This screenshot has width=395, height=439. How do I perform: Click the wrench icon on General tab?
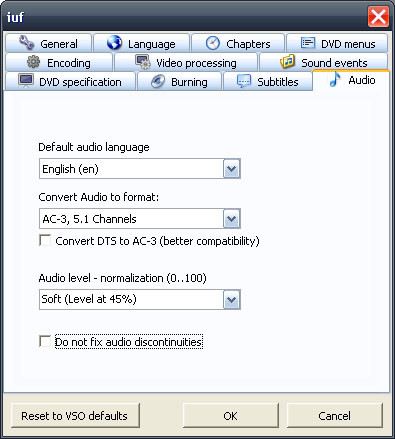(26, 43)
